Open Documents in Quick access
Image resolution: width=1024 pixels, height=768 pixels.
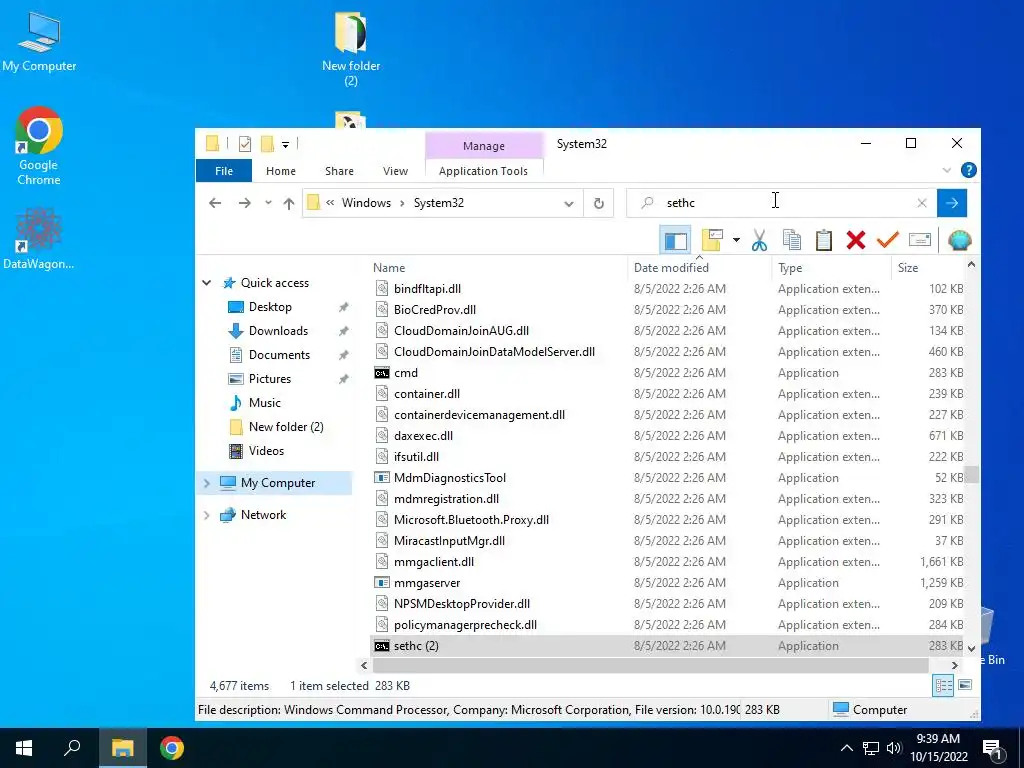click(279, 355)
